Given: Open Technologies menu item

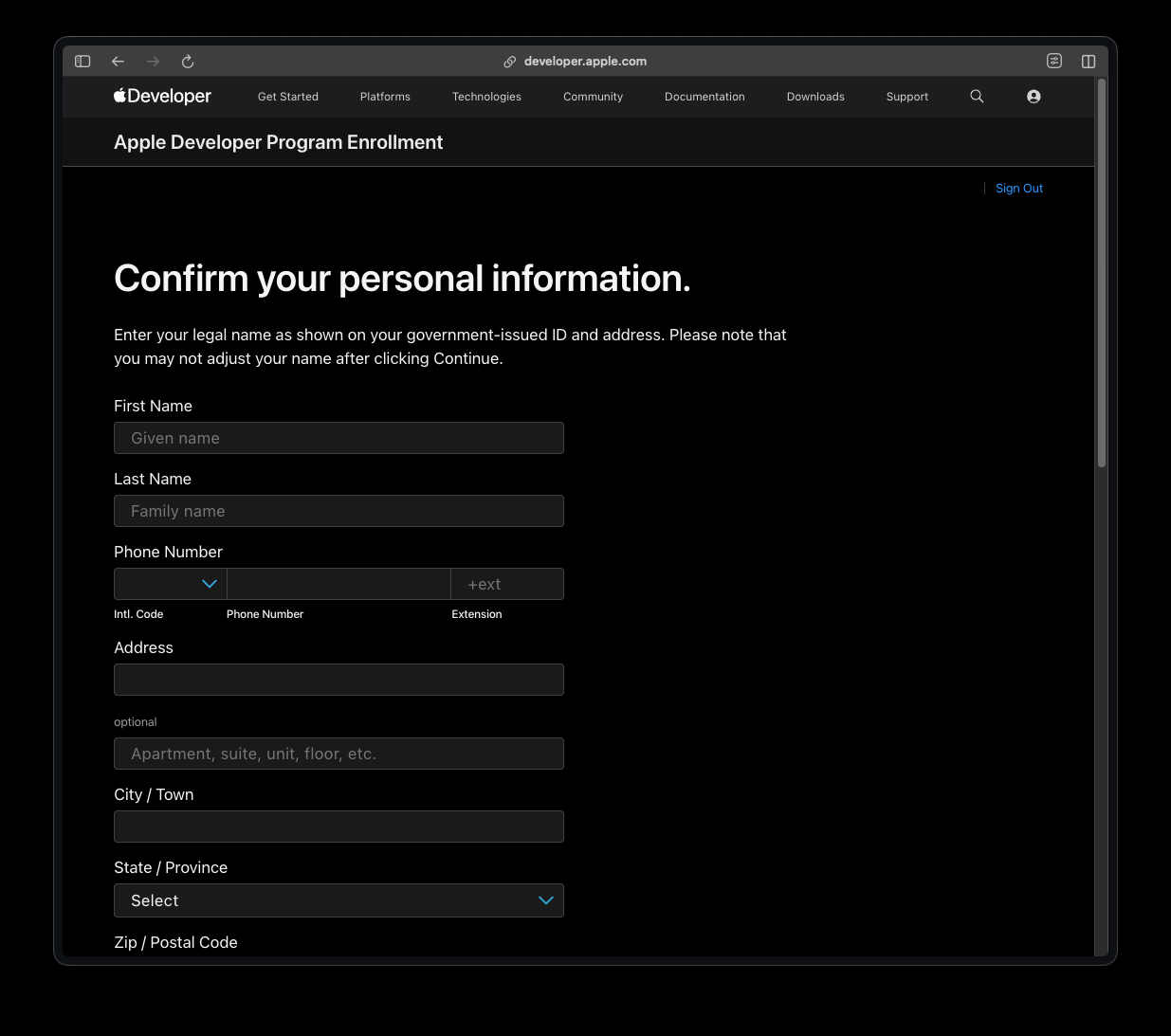Looking at the screenshot, I should click(486, 97).
